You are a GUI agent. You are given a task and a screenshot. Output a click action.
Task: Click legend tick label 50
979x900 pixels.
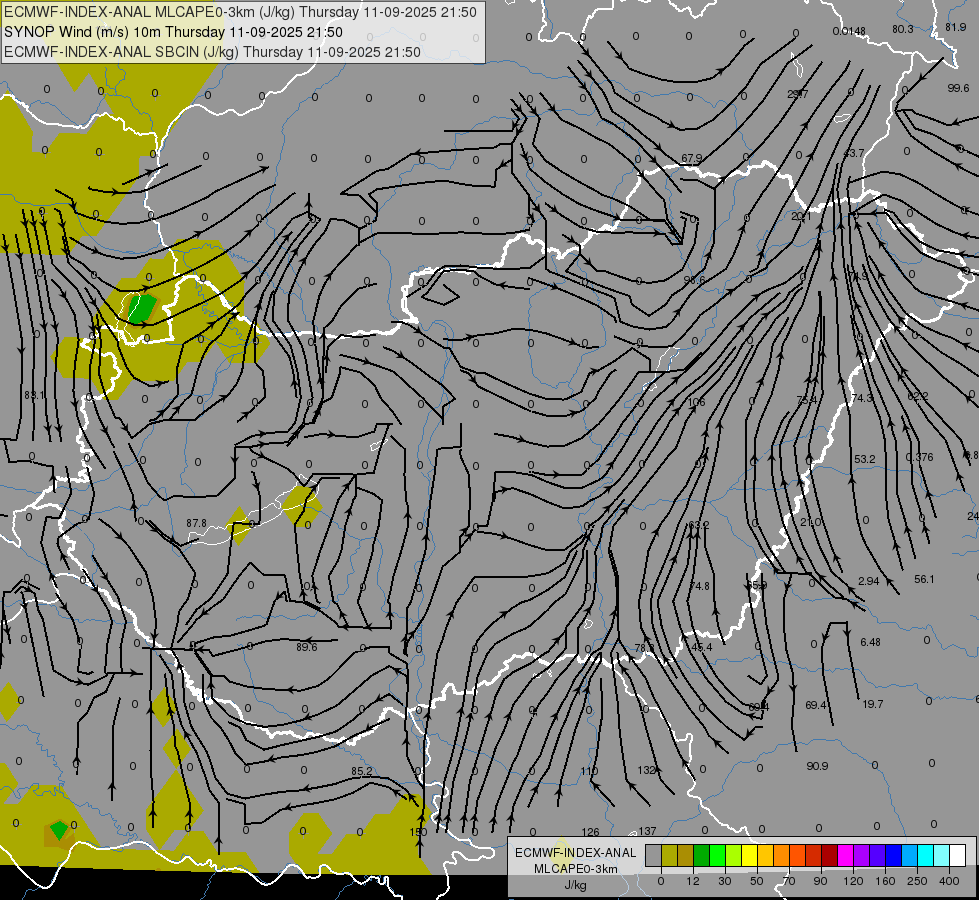click(757, 881)
